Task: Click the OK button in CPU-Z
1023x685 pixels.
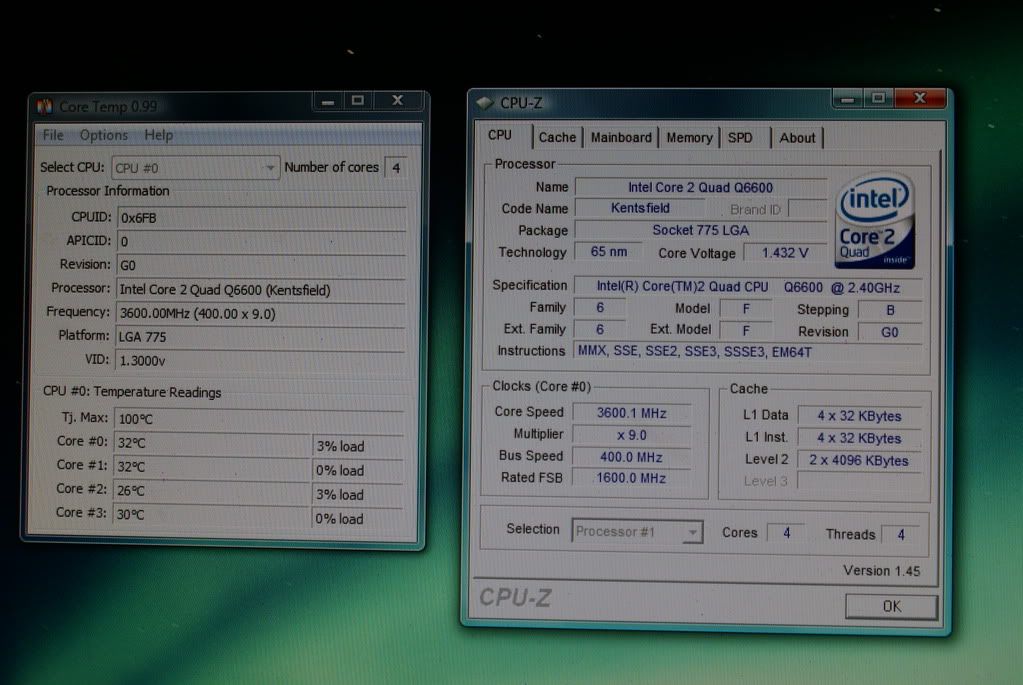Action: tap(891, 607)
